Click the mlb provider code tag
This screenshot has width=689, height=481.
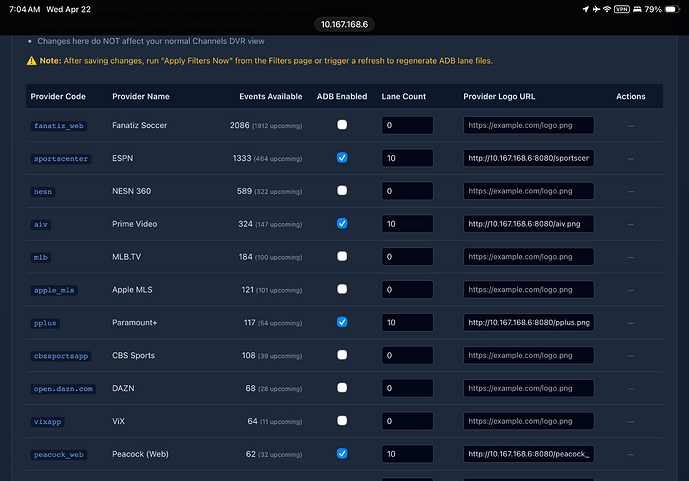[40, 257]
